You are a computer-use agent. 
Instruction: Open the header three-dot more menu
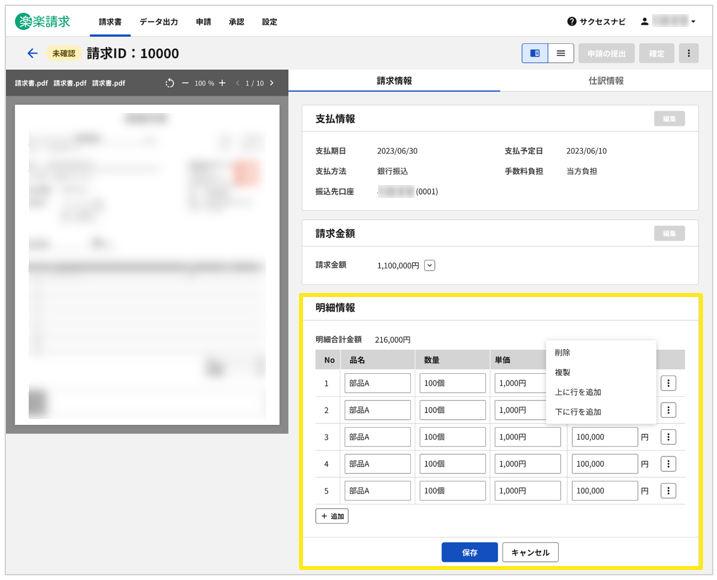point(688,53)
